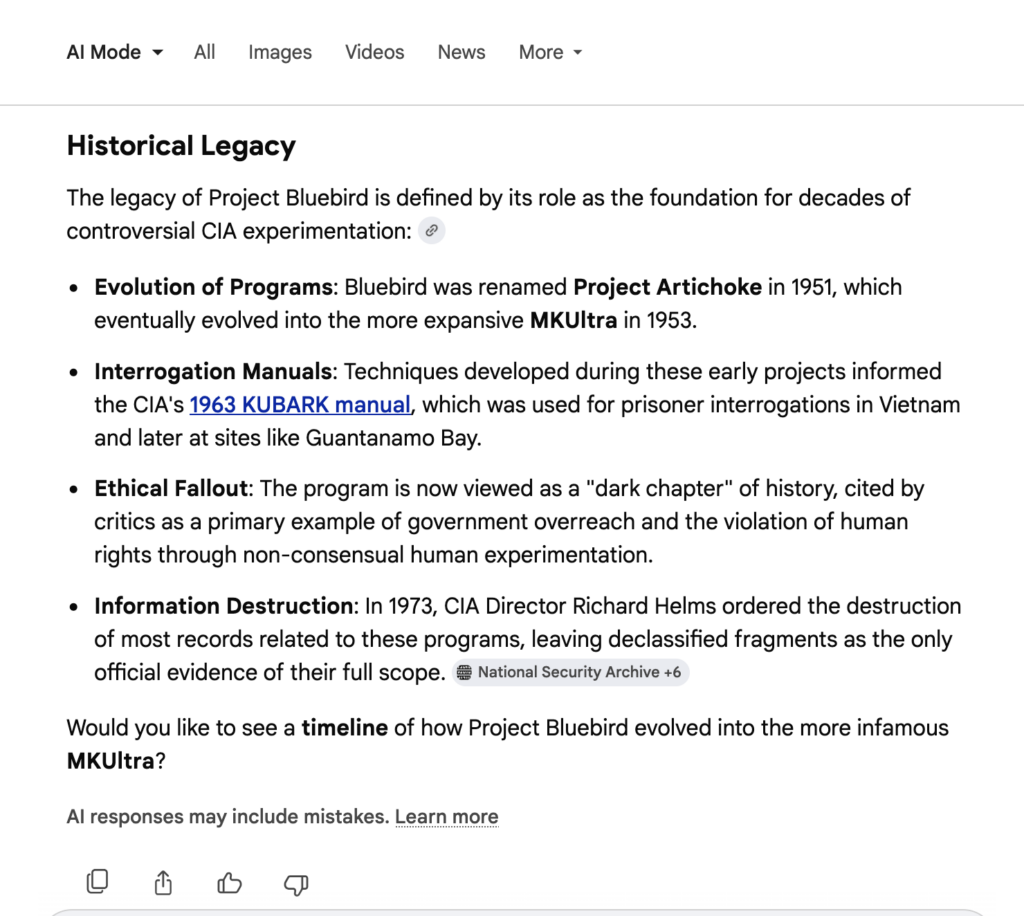Open the Learn more link
The image size is (1024, 916).
(x=446, y=817)
